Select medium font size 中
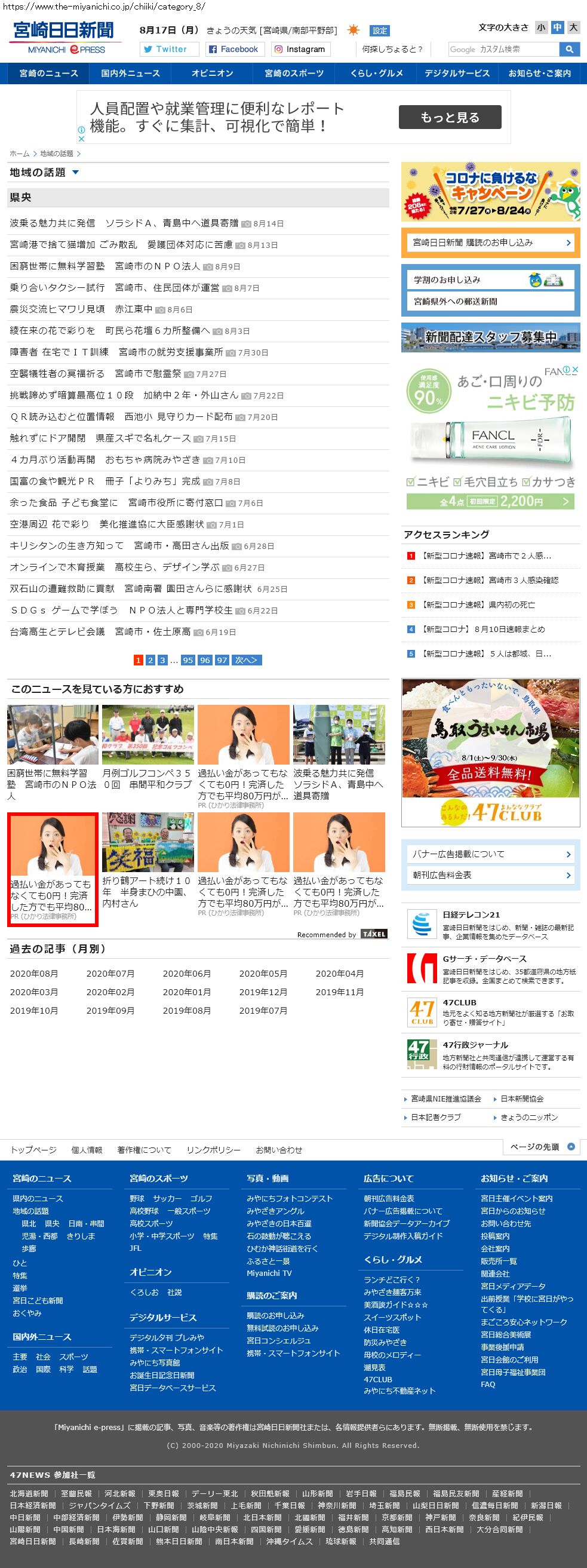This screenshot has width=587, height=1568. 557,27
